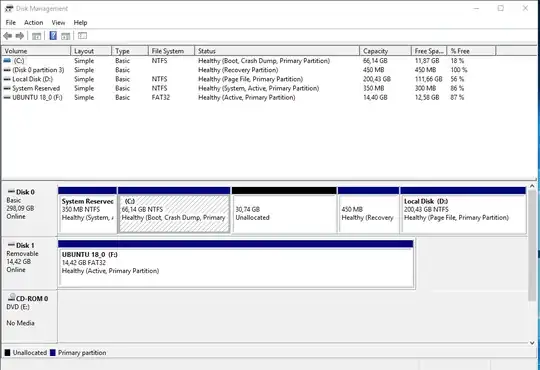Click the "Primary partition" legend label
Screen dimensions: 540x370
82,353
